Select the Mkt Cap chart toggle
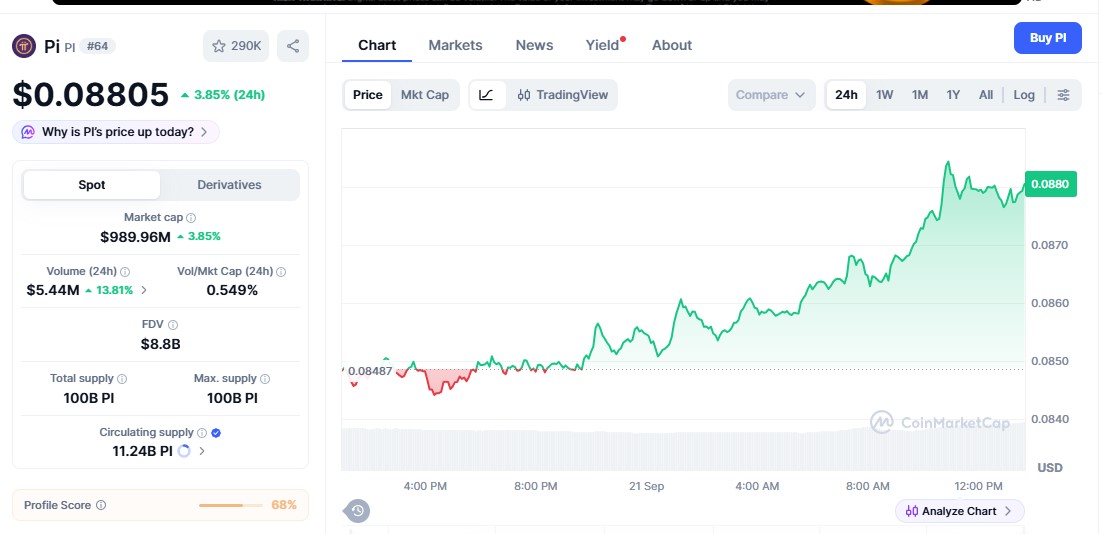Screen dimensions: 1102x534 pos(424,95)
